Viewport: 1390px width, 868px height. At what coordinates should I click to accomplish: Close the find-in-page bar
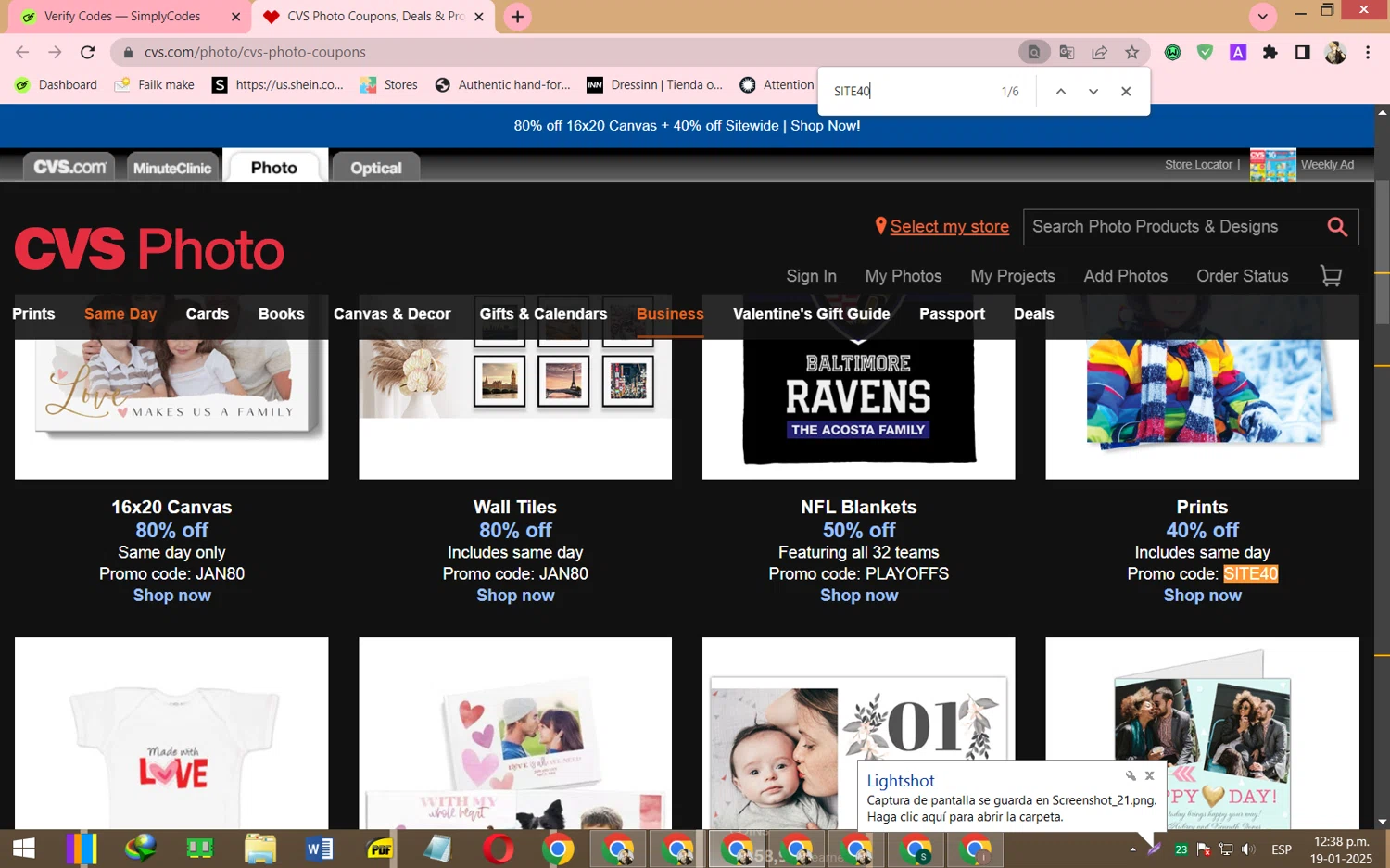[1126, 91]
